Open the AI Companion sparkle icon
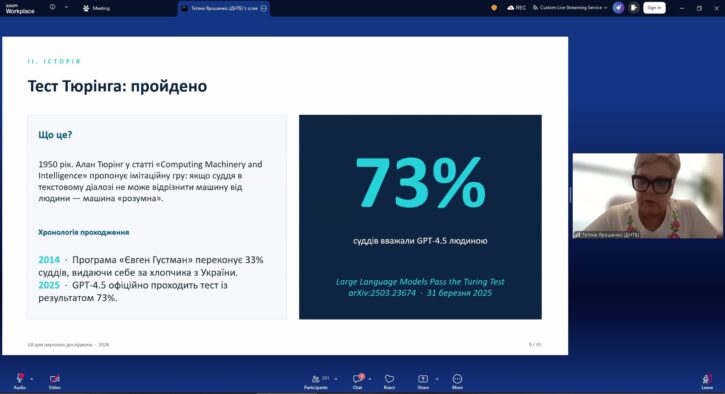This screenshot has height=394, width=725. (618, 7)
